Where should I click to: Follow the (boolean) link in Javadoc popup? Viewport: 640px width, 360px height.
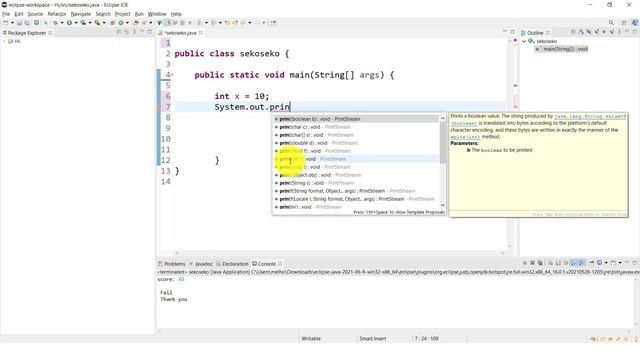[x=464, y=123]
